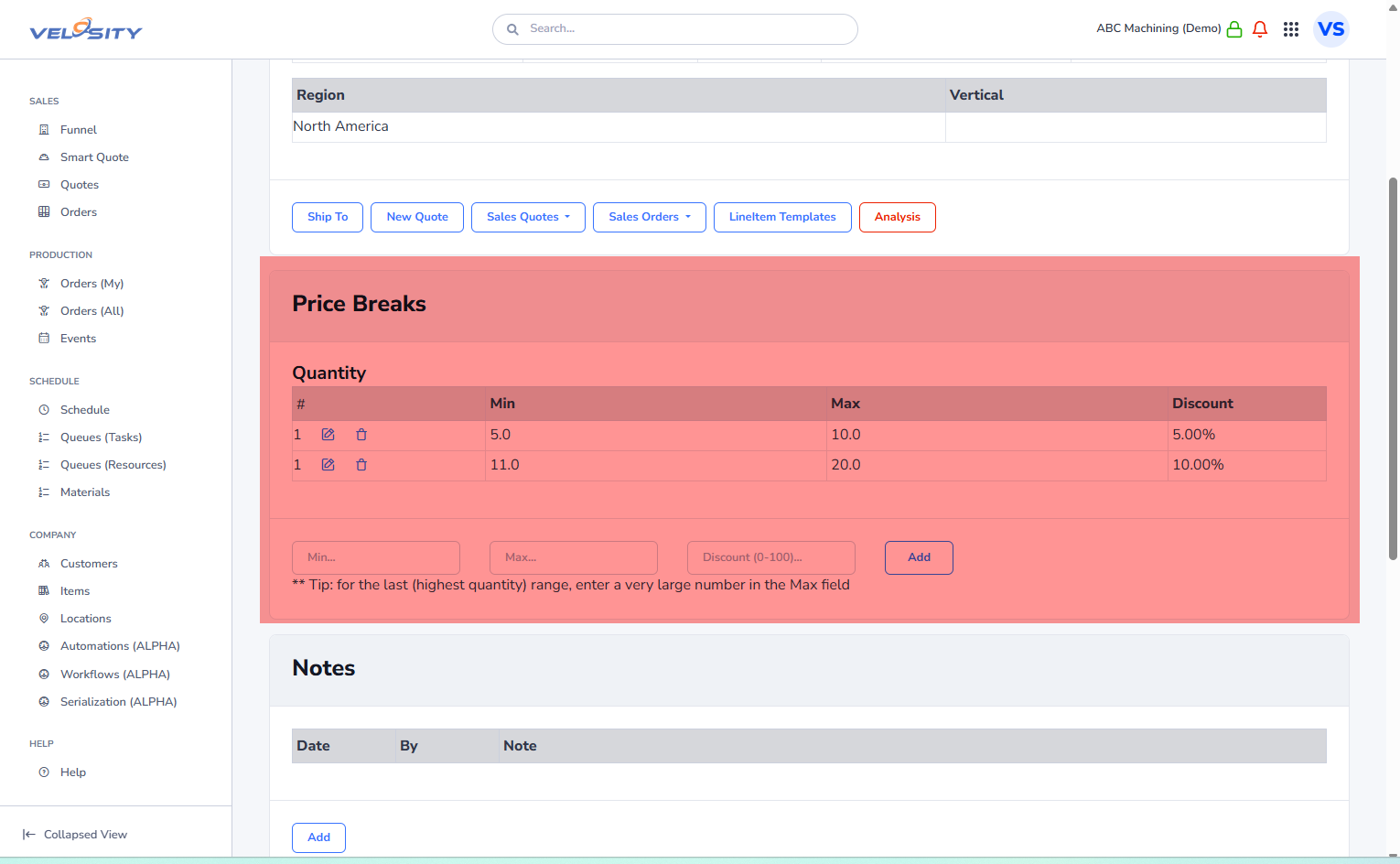The image size is (1400, 864).
Task: Delete the 11.0 to 20.0 price break row
Action: pos(361,465)
